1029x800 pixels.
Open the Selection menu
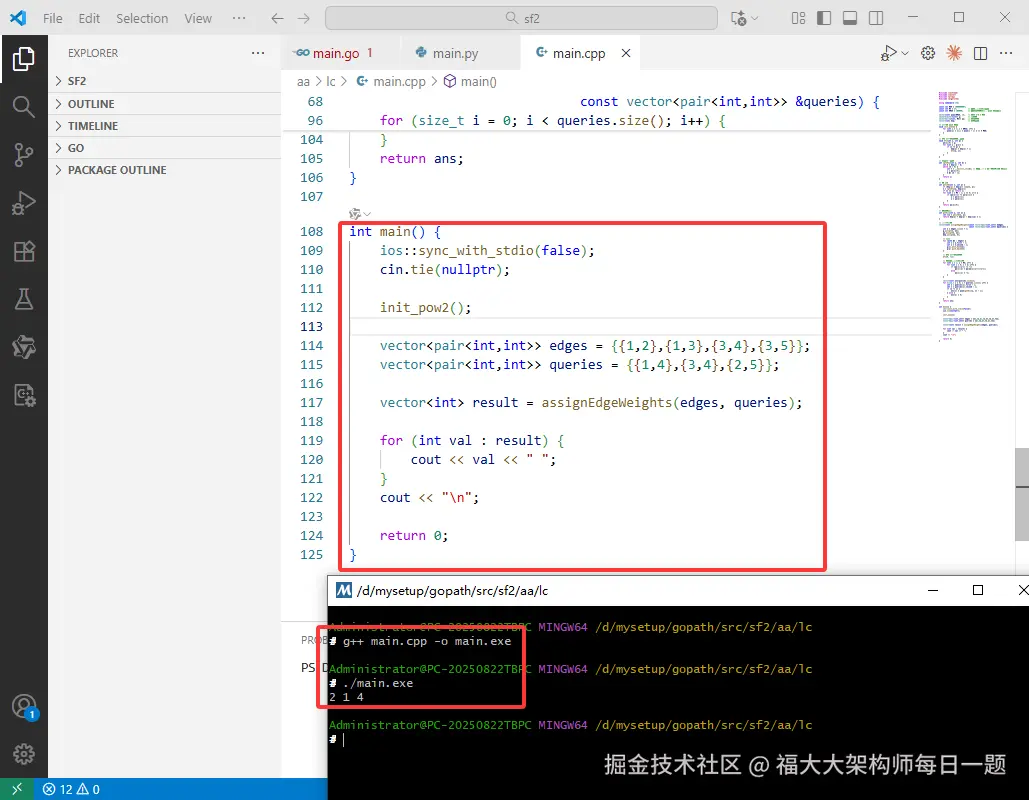coord(142,18)
